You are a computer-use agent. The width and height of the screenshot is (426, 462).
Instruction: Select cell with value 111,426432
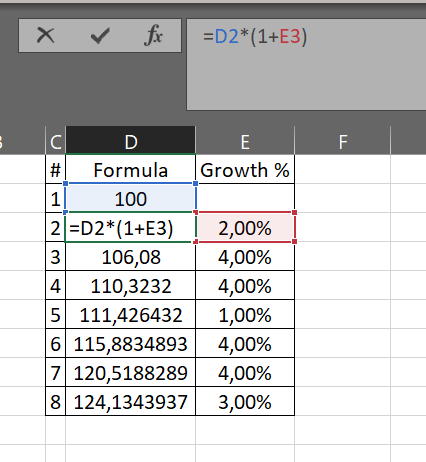click(131, 315)
